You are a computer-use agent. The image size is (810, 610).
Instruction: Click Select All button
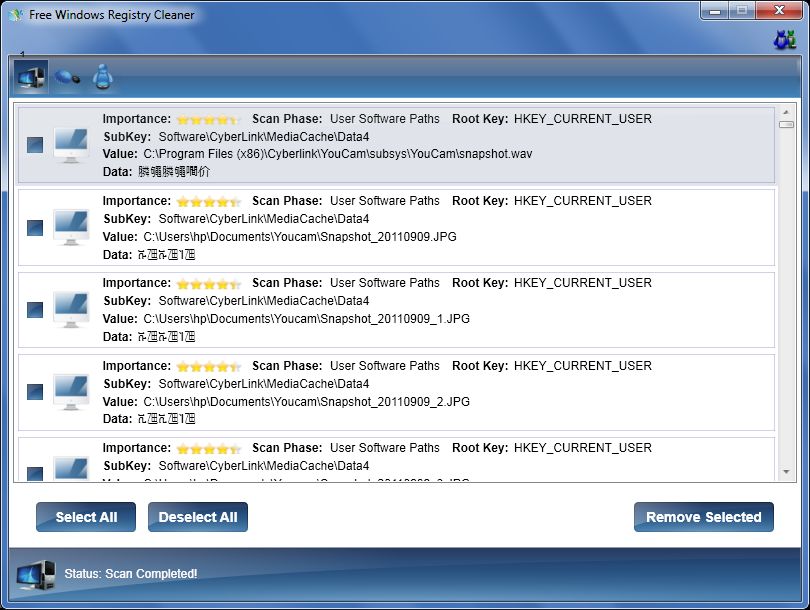(86, 517)
